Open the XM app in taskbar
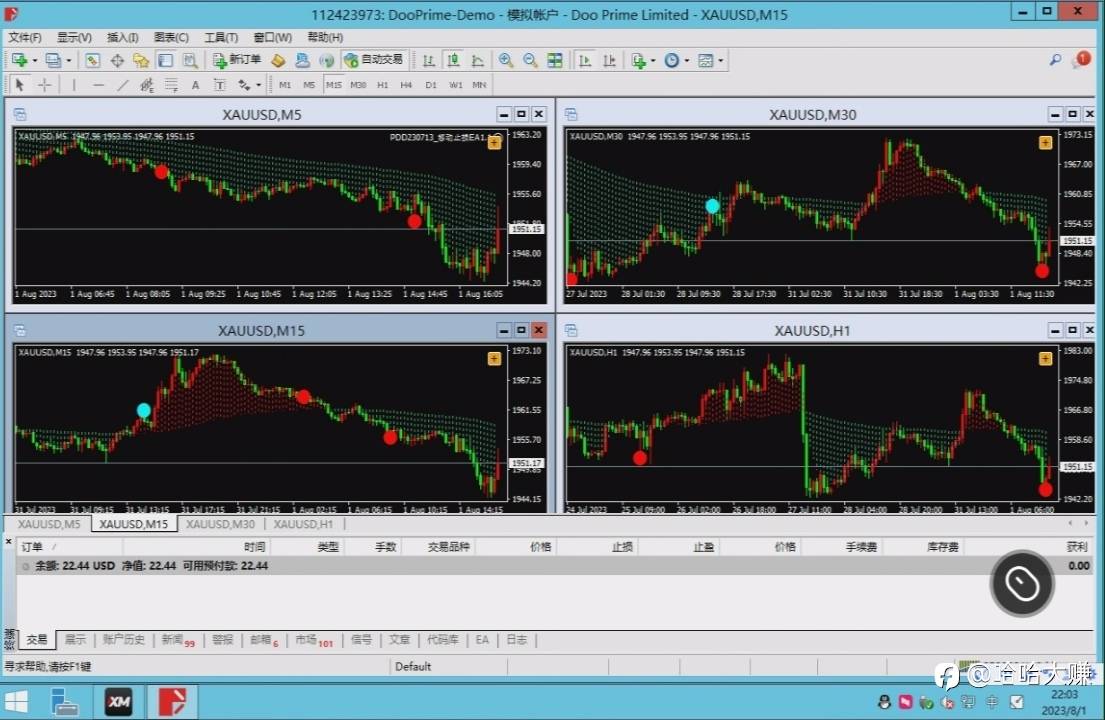 point(118,702)
